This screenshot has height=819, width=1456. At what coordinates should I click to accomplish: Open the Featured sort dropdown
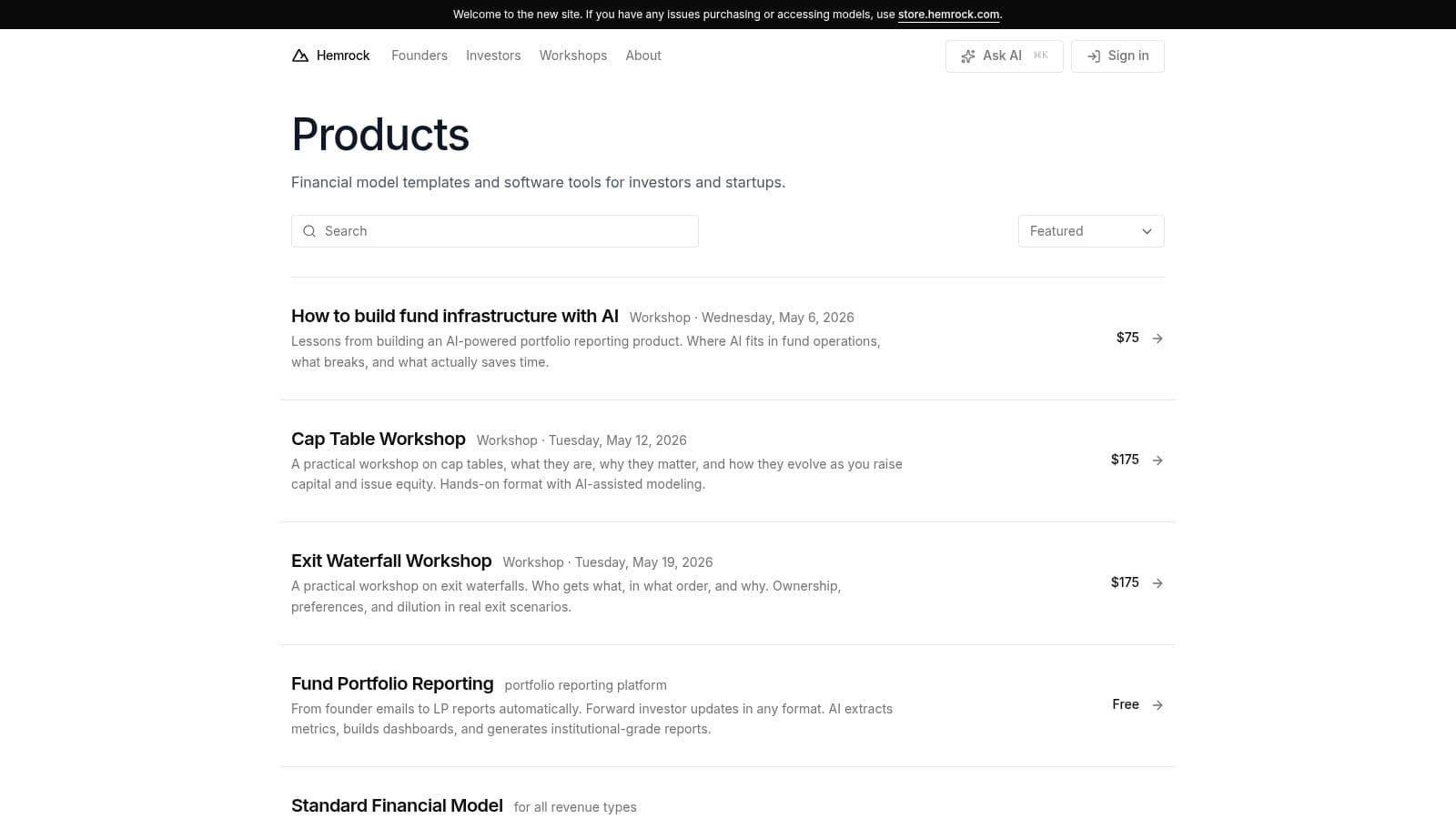point(1090,231)
